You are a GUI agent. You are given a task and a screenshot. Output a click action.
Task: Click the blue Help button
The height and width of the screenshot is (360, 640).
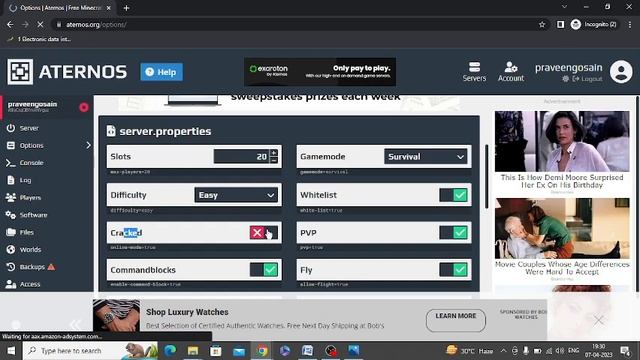pyautogui.click(x=162, y=72)
